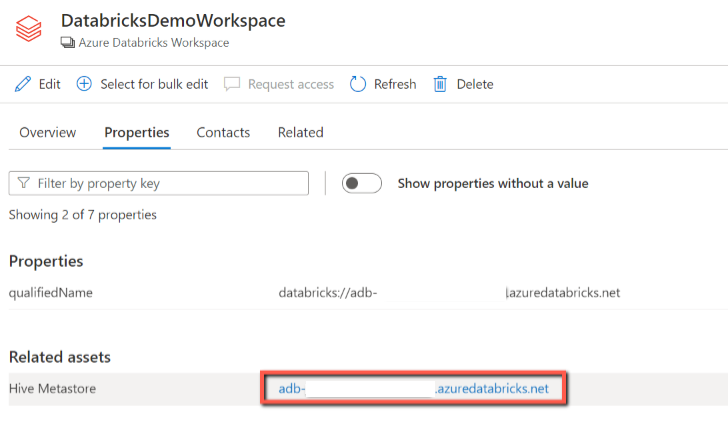Click the 'Show properties without a value' label

click(493, 183)
